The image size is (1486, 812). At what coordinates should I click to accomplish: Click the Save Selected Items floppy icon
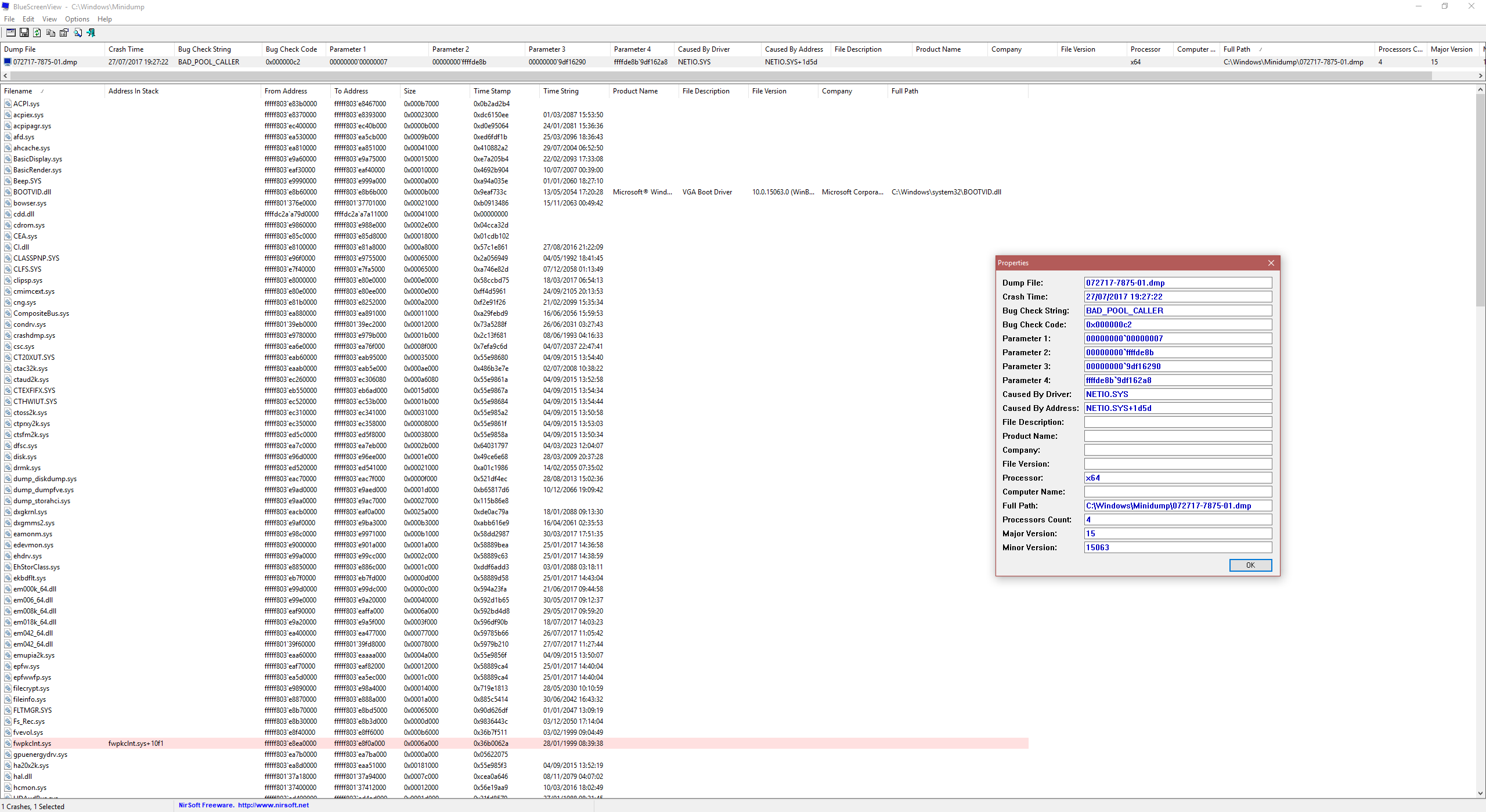tap(24, 33)
